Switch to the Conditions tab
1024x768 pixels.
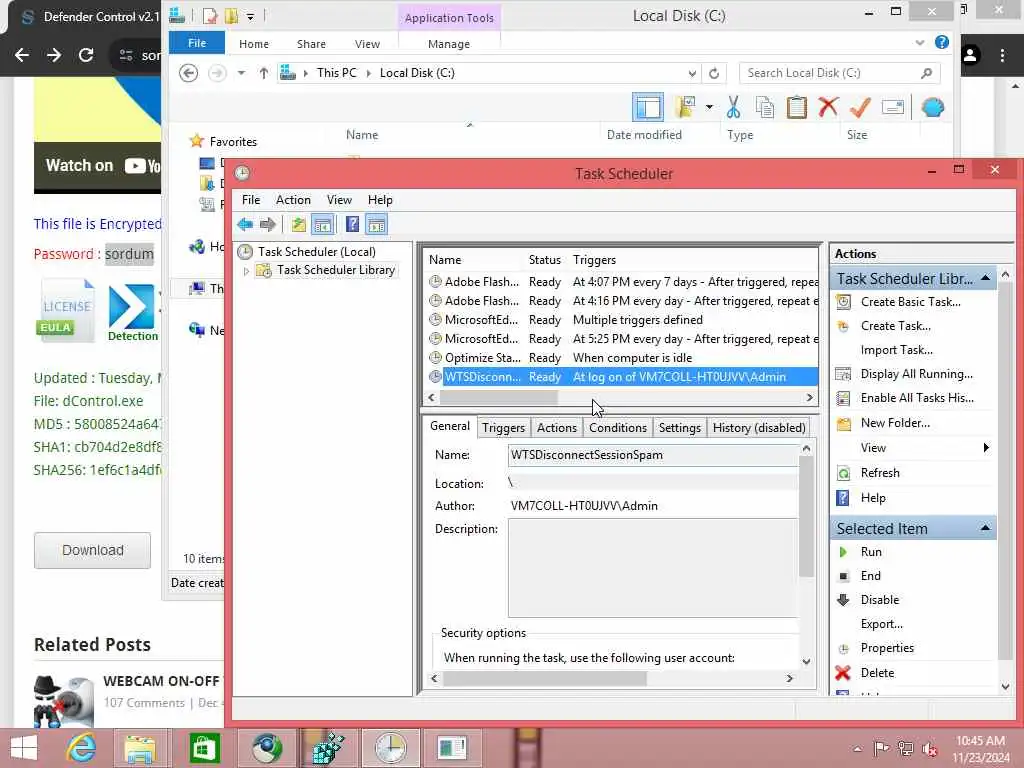tap(618, 428)
